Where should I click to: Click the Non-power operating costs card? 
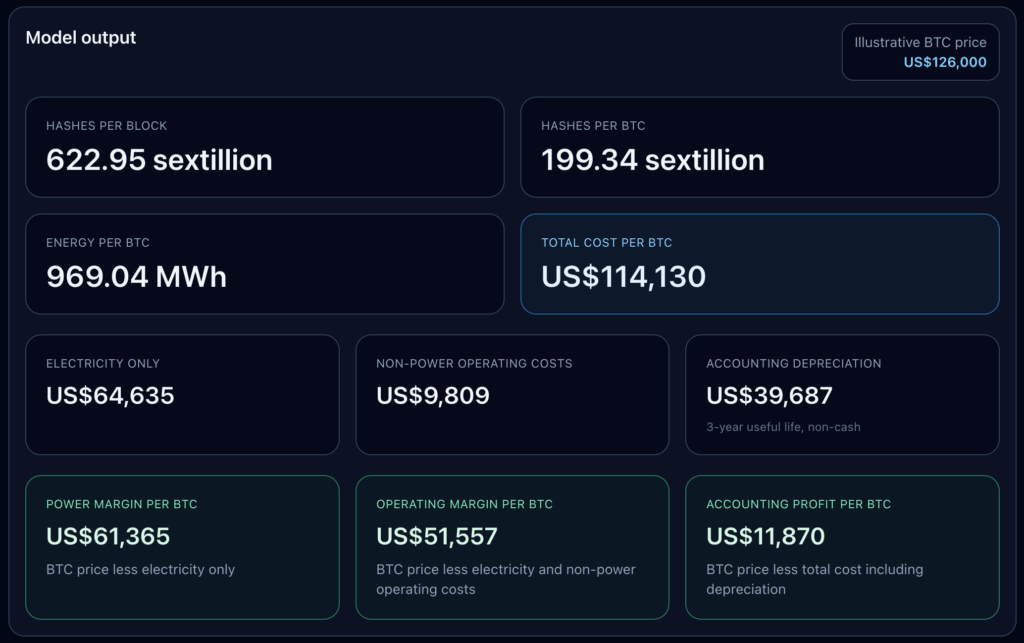512,394
